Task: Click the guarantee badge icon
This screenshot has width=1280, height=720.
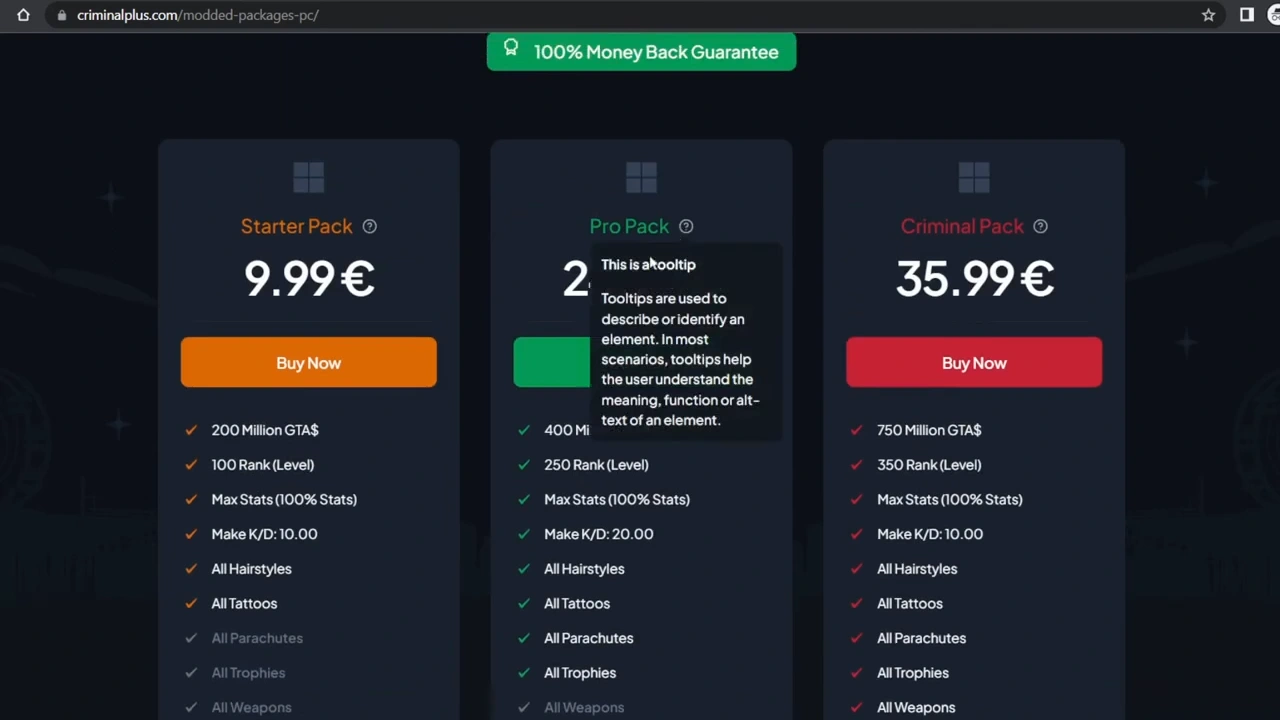Action: (x=511, y=47)
